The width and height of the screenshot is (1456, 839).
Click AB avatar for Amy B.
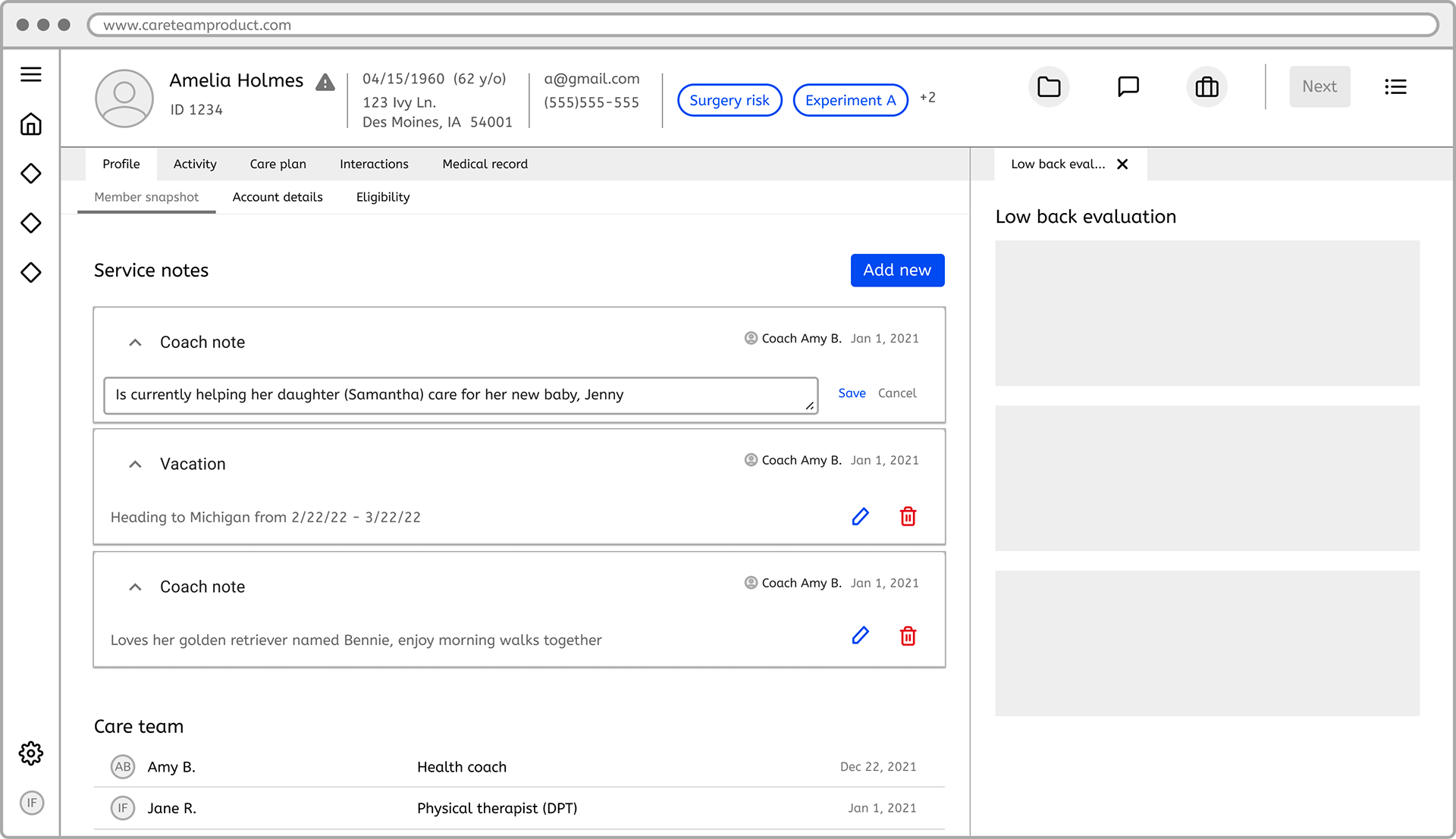point(123,766)
